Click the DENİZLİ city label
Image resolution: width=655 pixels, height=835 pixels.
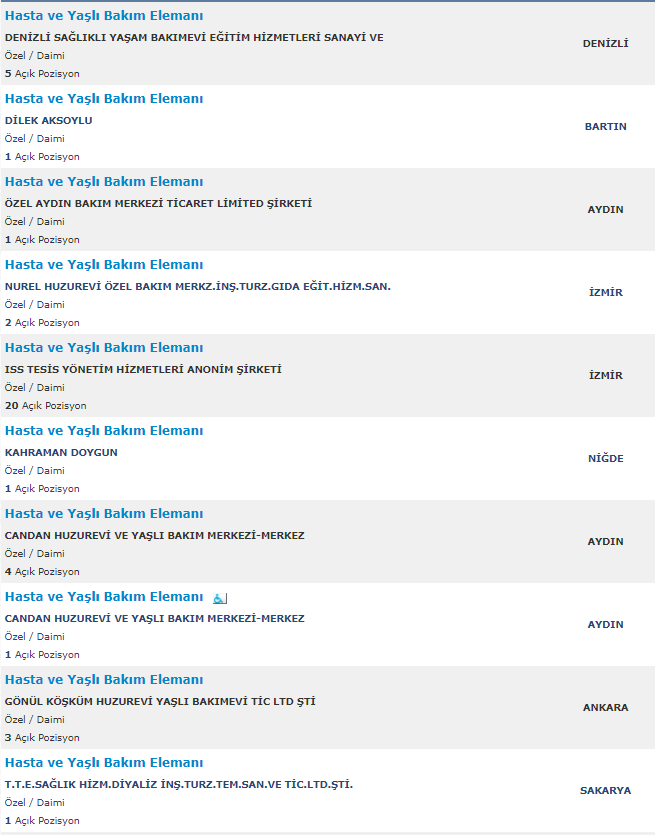[605, 44]
